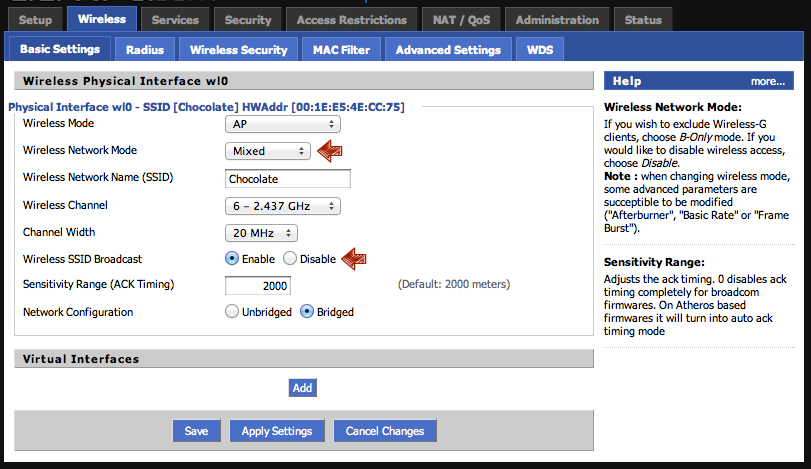
Task: Select Disable for SSID Broadcast
Action: [290, 258]
